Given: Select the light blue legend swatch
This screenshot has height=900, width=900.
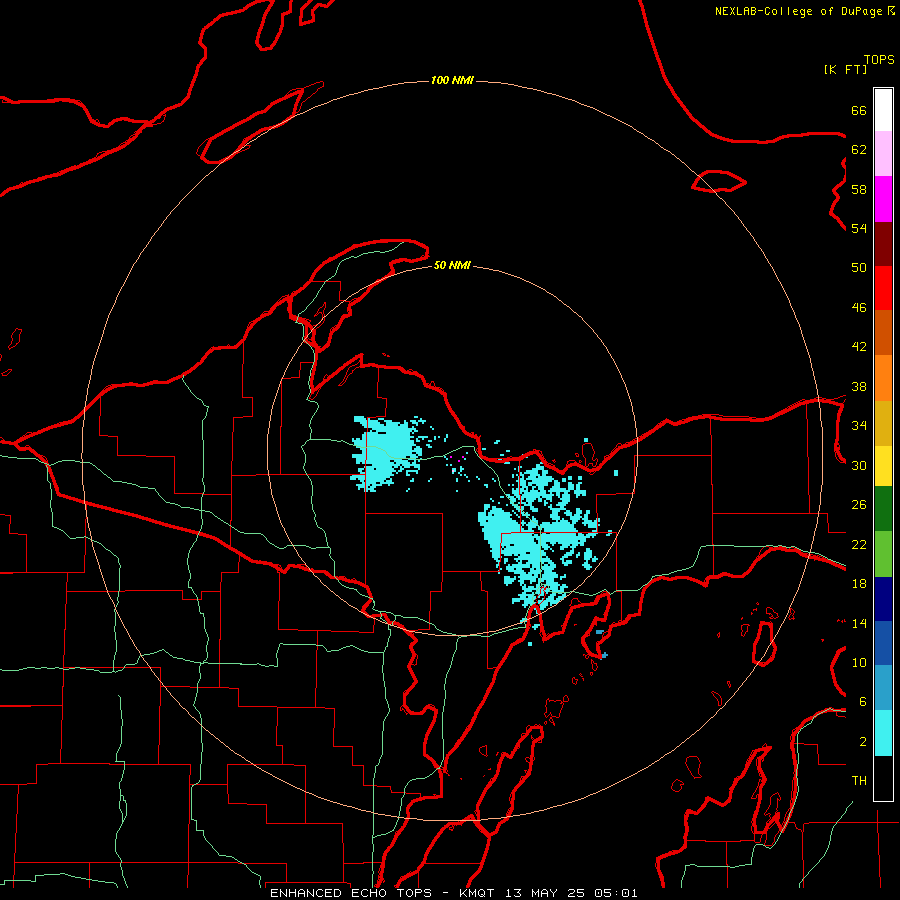Looking at the screenshot, I should [x=883, y=688].
